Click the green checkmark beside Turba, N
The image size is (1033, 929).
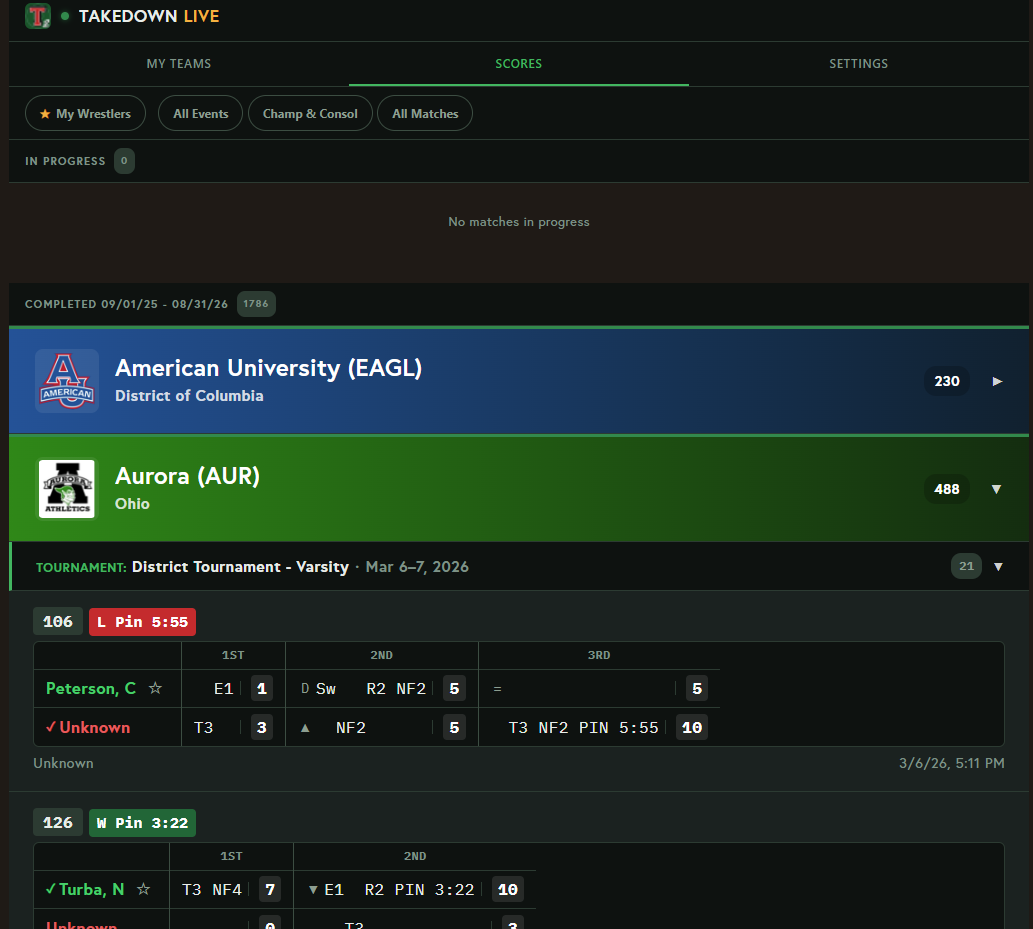[x=51, y=889]
